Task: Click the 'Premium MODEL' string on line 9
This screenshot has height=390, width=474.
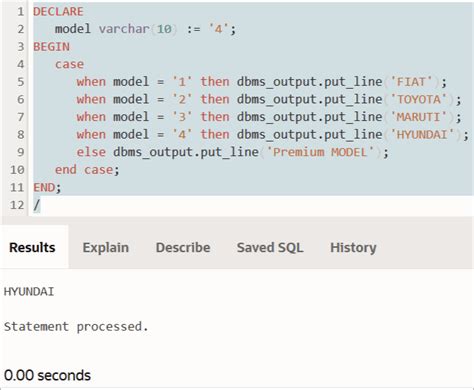Action: [320, 152]
